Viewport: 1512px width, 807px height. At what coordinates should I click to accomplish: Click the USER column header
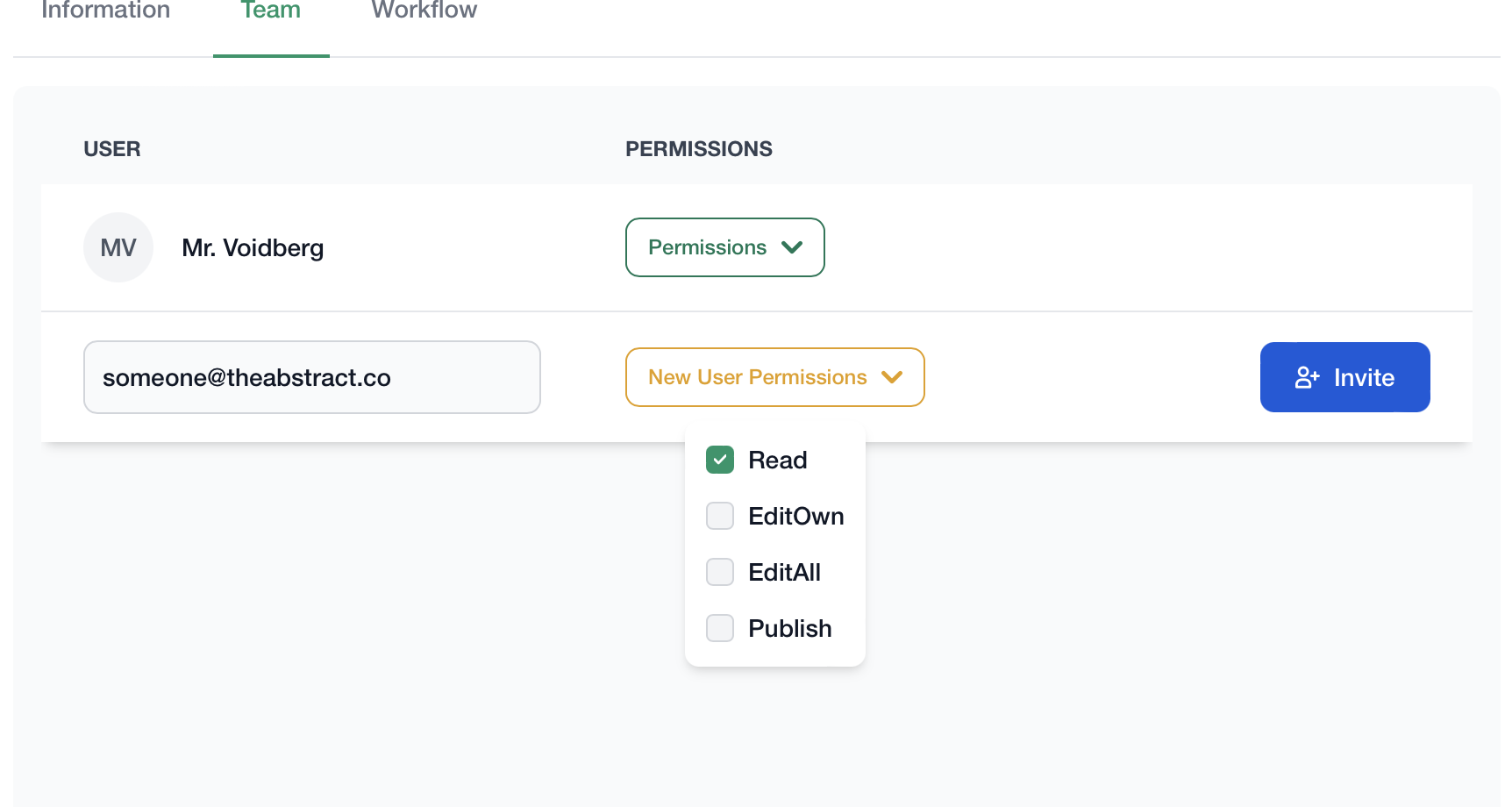(112, 149)
